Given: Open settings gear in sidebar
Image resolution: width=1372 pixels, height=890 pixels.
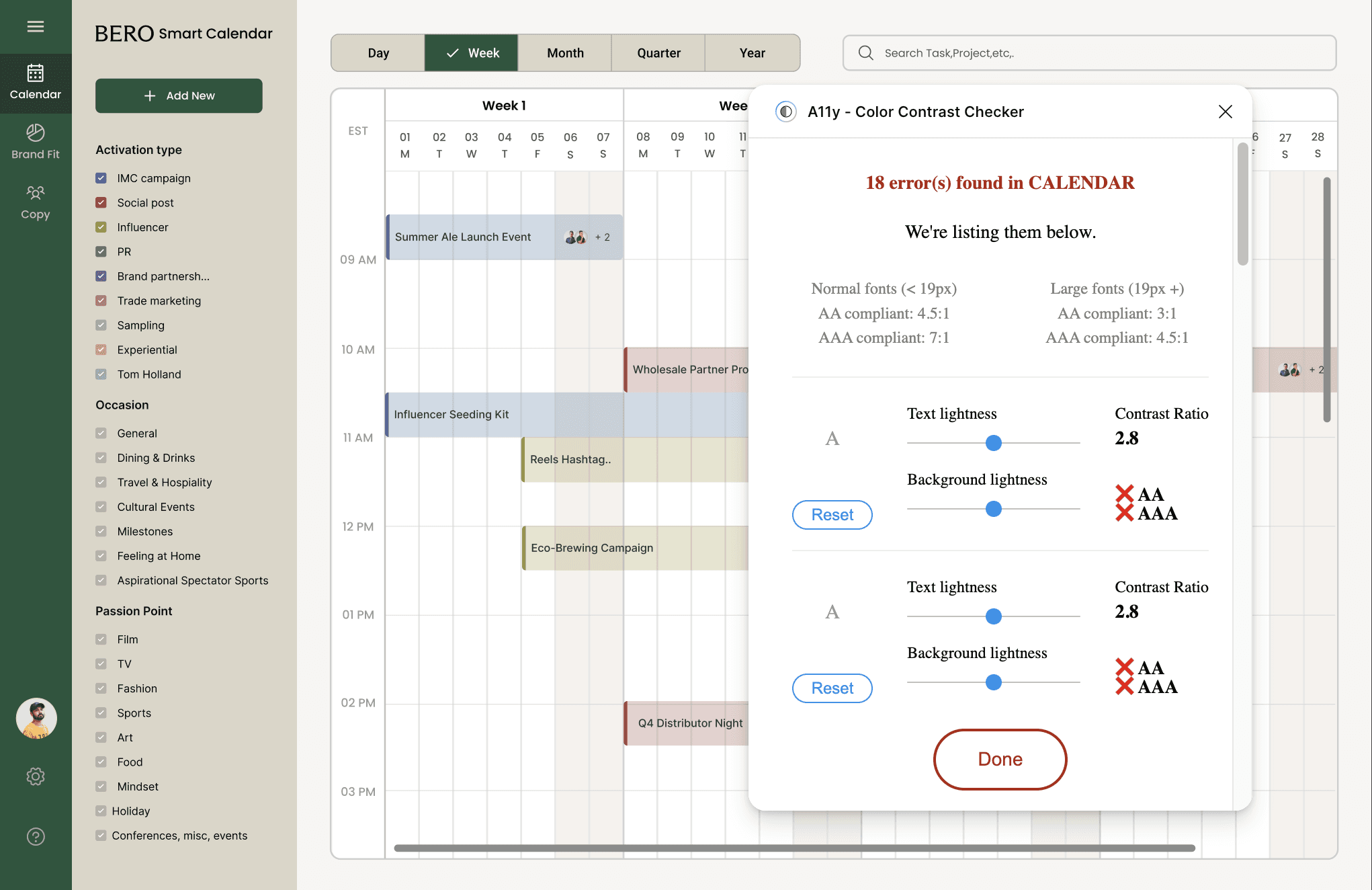Looking at the screenshot, I should tap(36, 776).
